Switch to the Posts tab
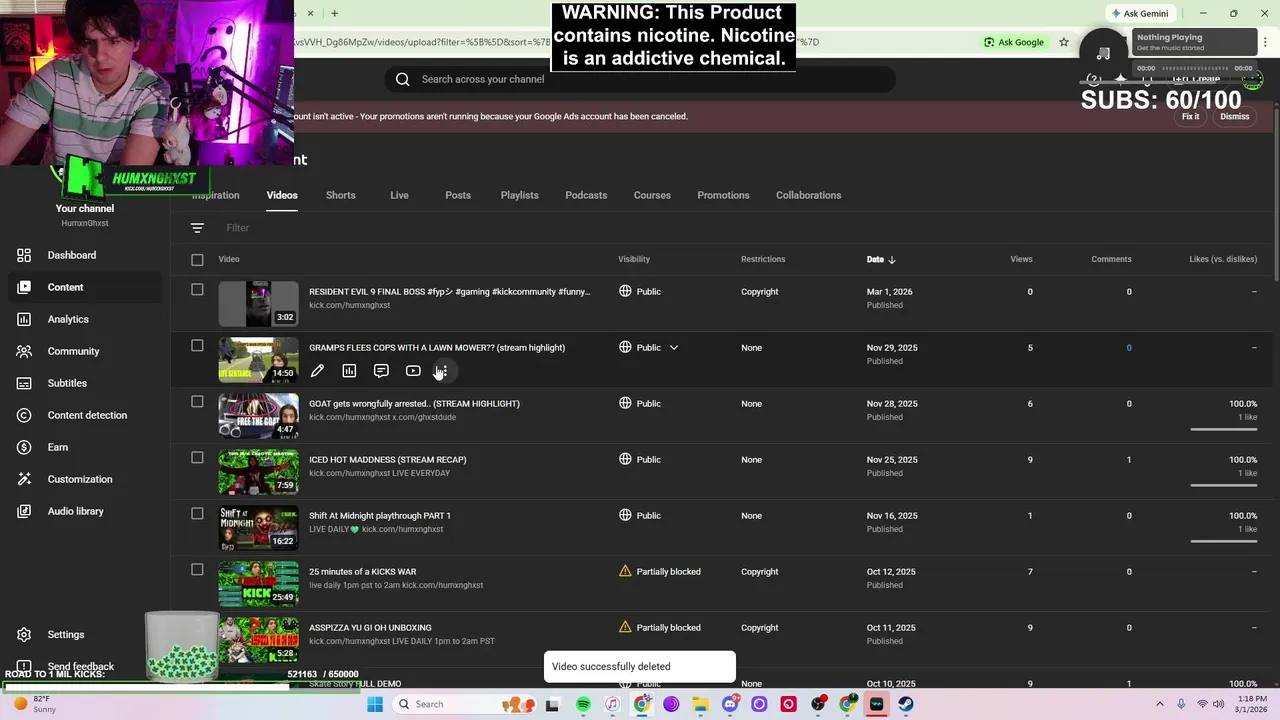The height and width of the screenshot is (720, 1280). (458, 195)
